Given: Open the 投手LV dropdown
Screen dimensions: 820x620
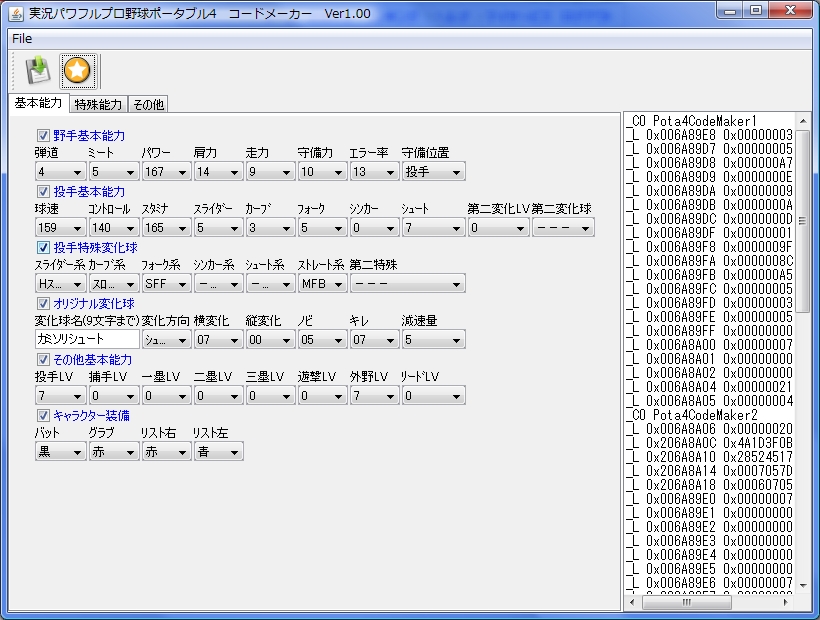Looking at the screenshot, I should (60, 395).
